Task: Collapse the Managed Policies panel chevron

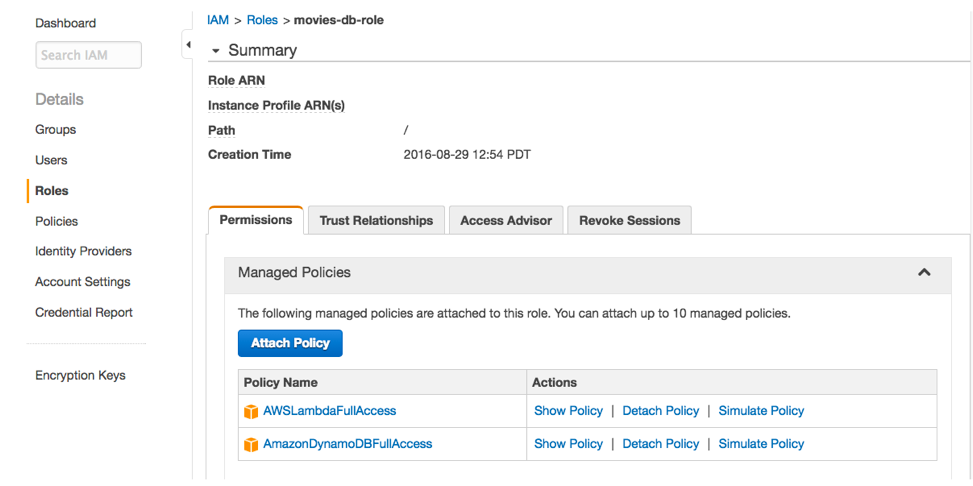Action: 924,272
